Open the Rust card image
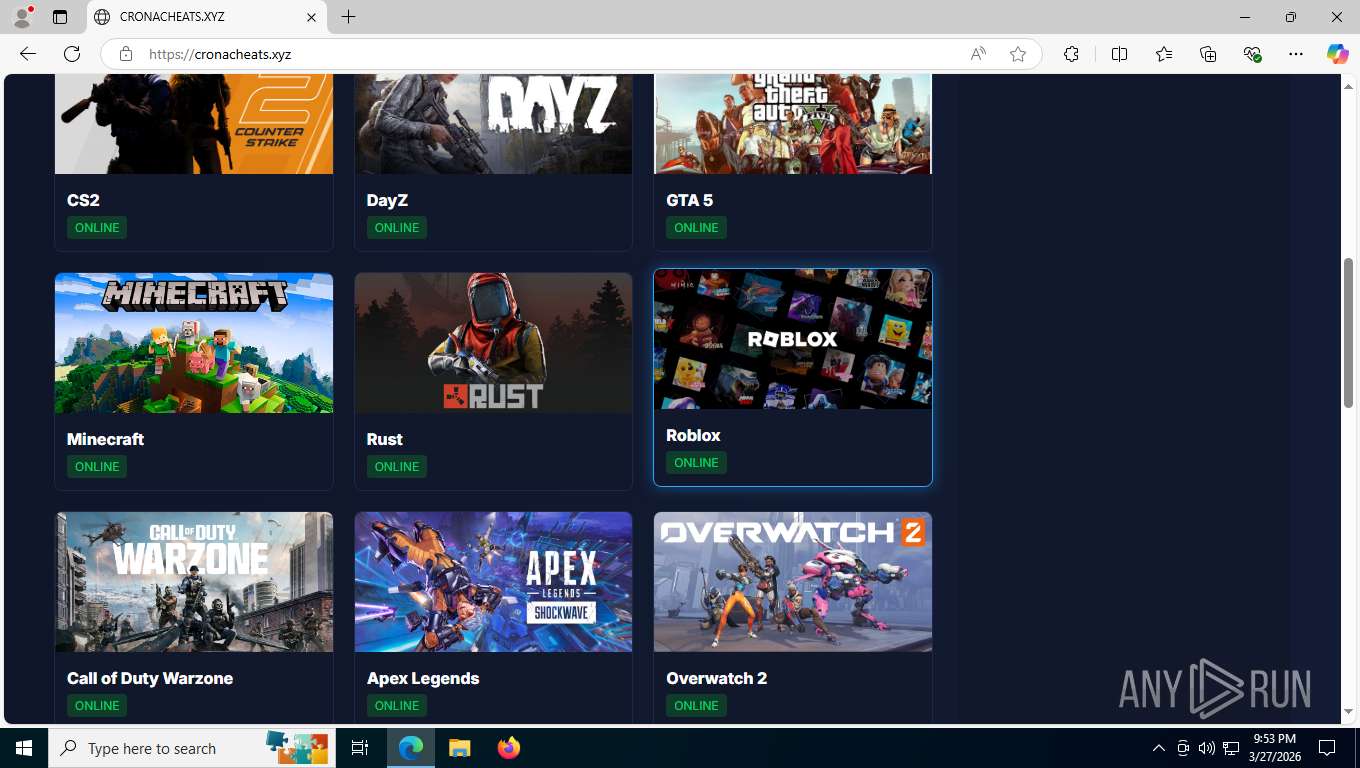This screenshot has height=768, width=1360. click(x=493, y=343)
